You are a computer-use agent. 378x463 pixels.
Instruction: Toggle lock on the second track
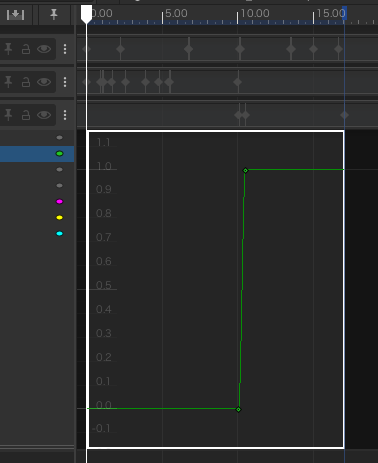(26, 82)
